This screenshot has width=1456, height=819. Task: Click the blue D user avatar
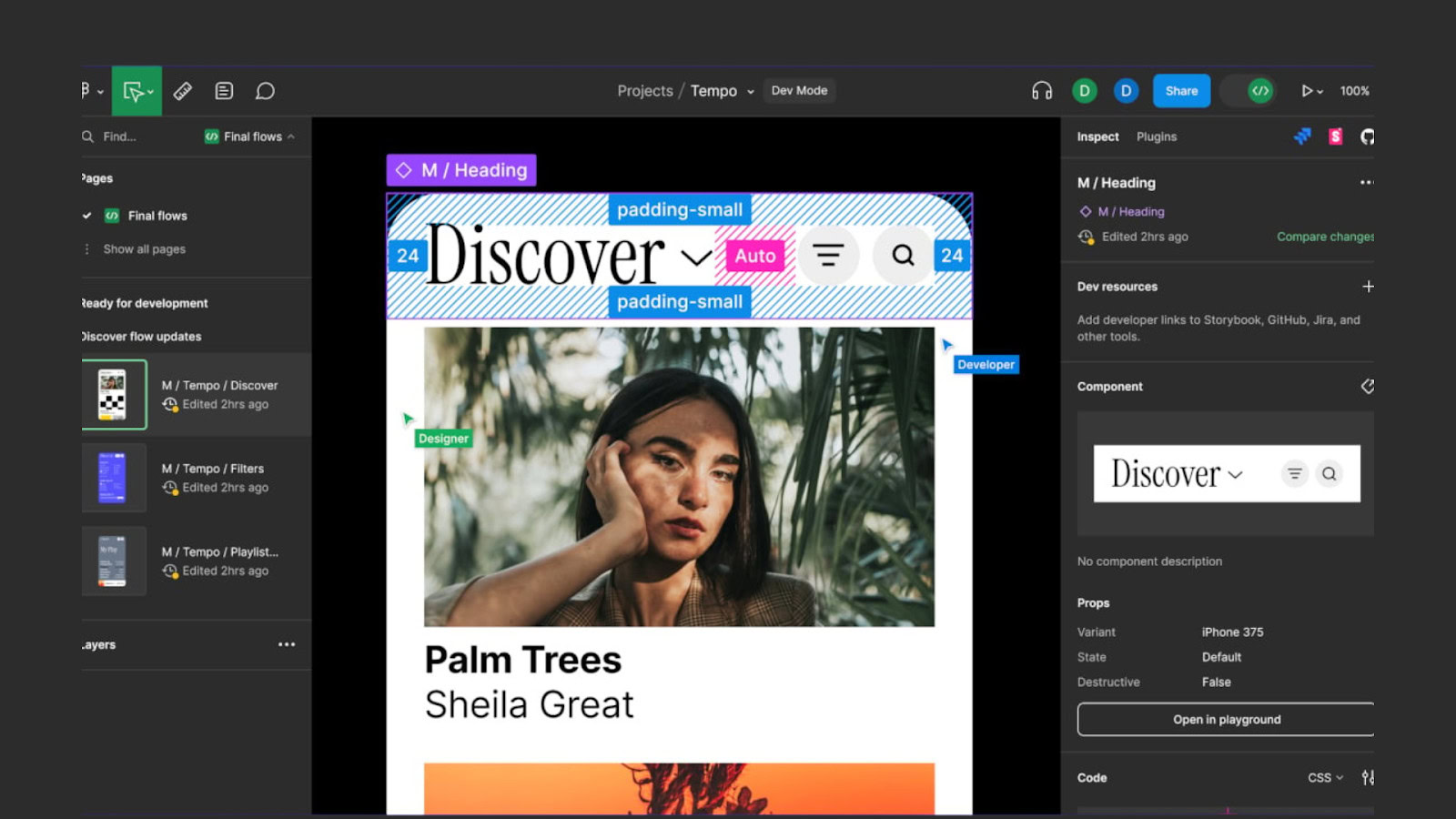[x=1126, y=91]
